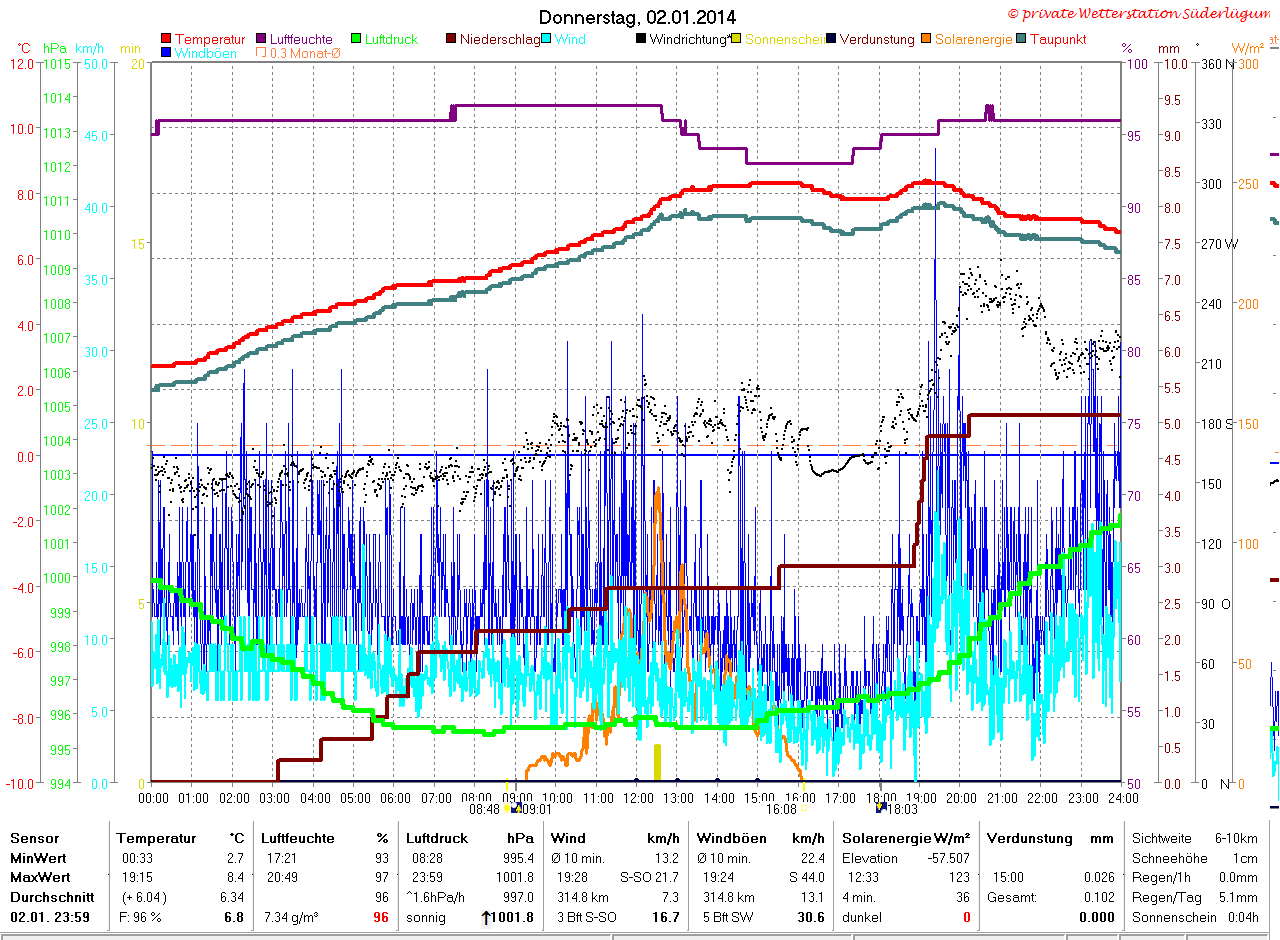Screen dimensions: 1280x940
Task: Click the dark red Niederschlag legend square
Action: pos(450,40)
